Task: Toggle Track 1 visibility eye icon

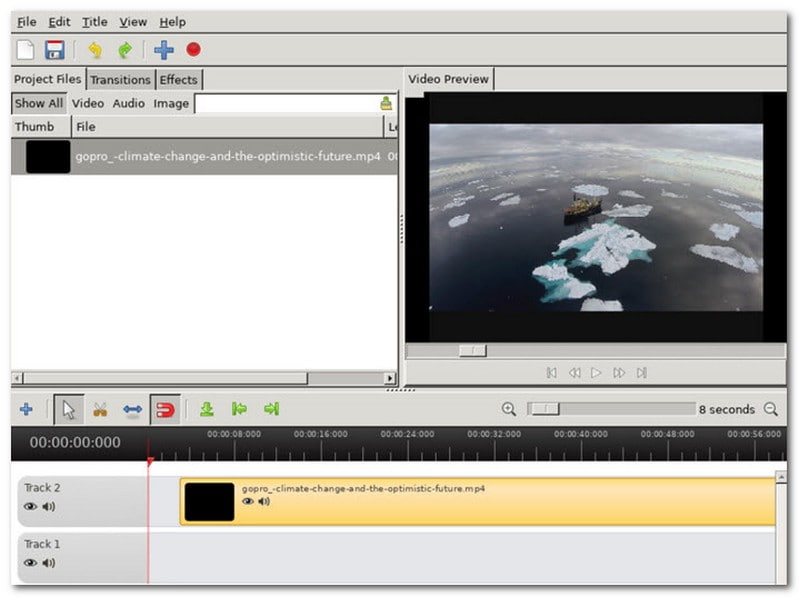Action: (31, 563)
